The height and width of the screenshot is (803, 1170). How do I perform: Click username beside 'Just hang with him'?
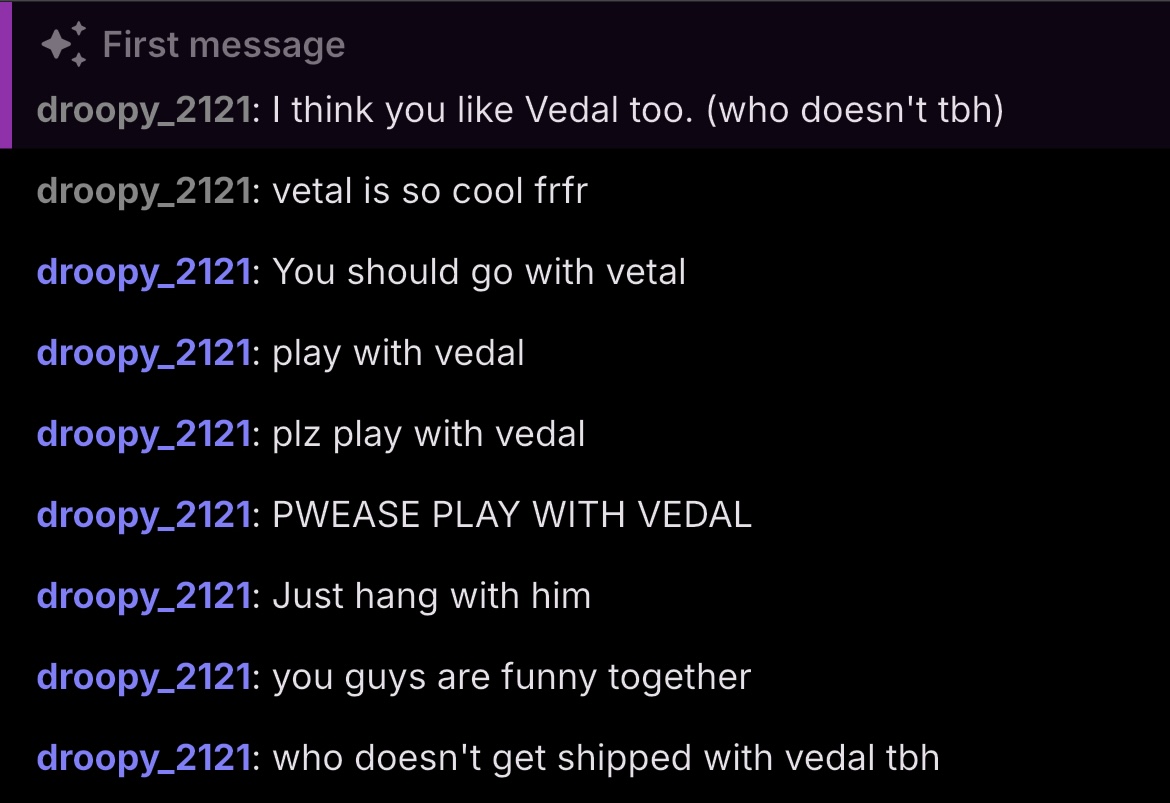point(141,596)
